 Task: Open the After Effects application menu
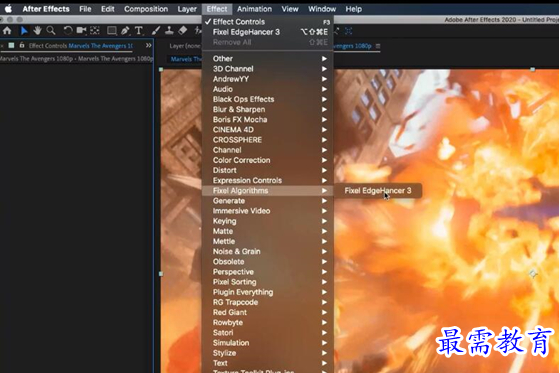(46, 9)
